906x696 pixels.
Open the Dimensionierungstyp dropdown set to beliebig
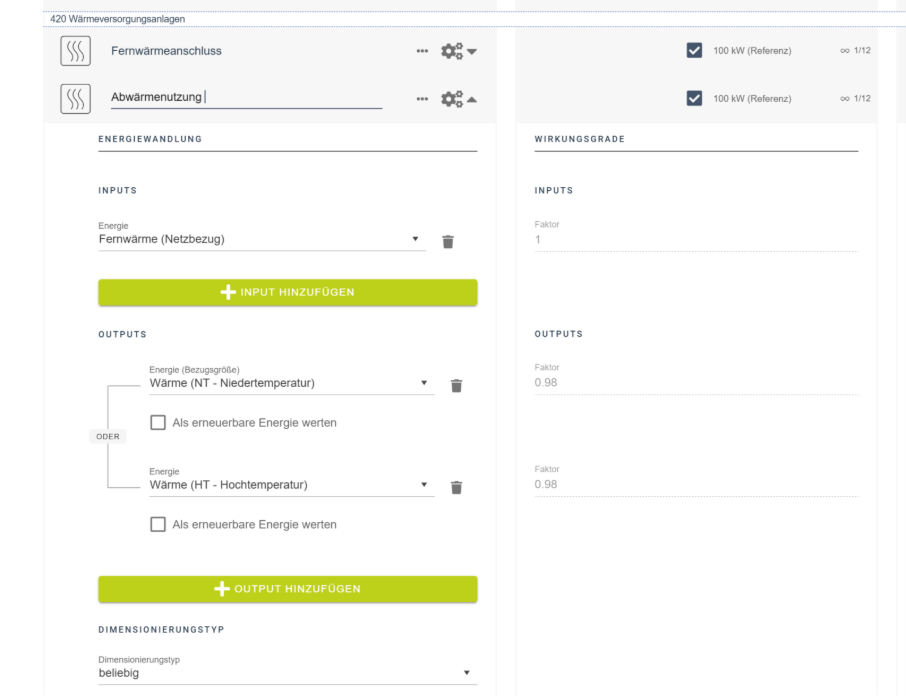click(x=285, y=673)
